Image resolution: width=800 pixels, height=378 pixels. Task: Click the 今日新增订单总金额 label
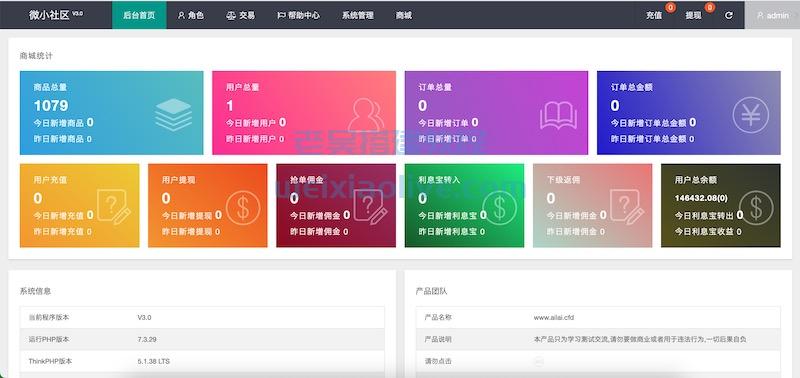(x=648, y=123)
